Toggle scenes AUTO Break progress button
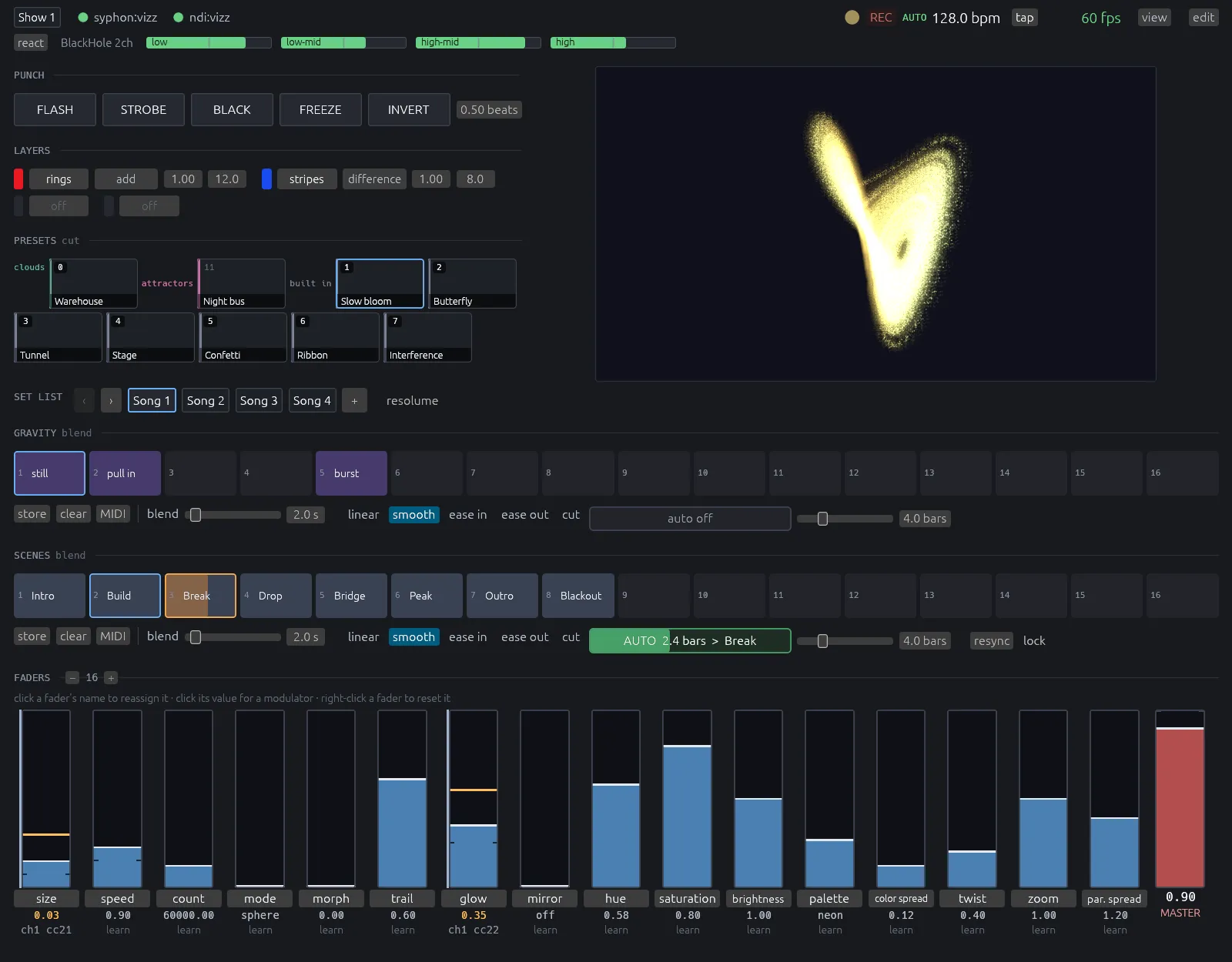This screenshot has height=962, width=1232. (690, 640)
